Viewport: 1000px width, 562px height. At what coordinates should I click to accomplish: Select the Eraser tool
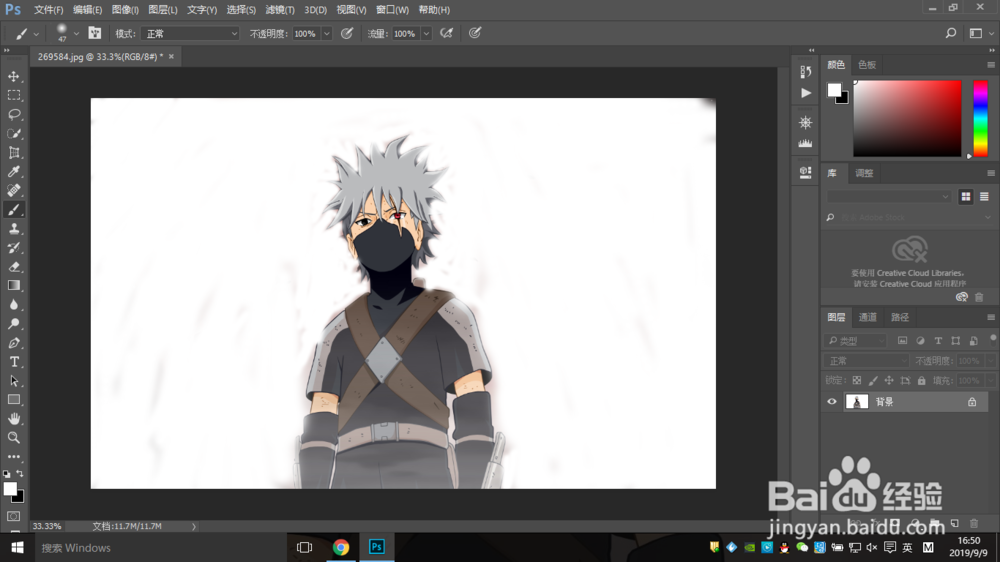pos(14,267)
